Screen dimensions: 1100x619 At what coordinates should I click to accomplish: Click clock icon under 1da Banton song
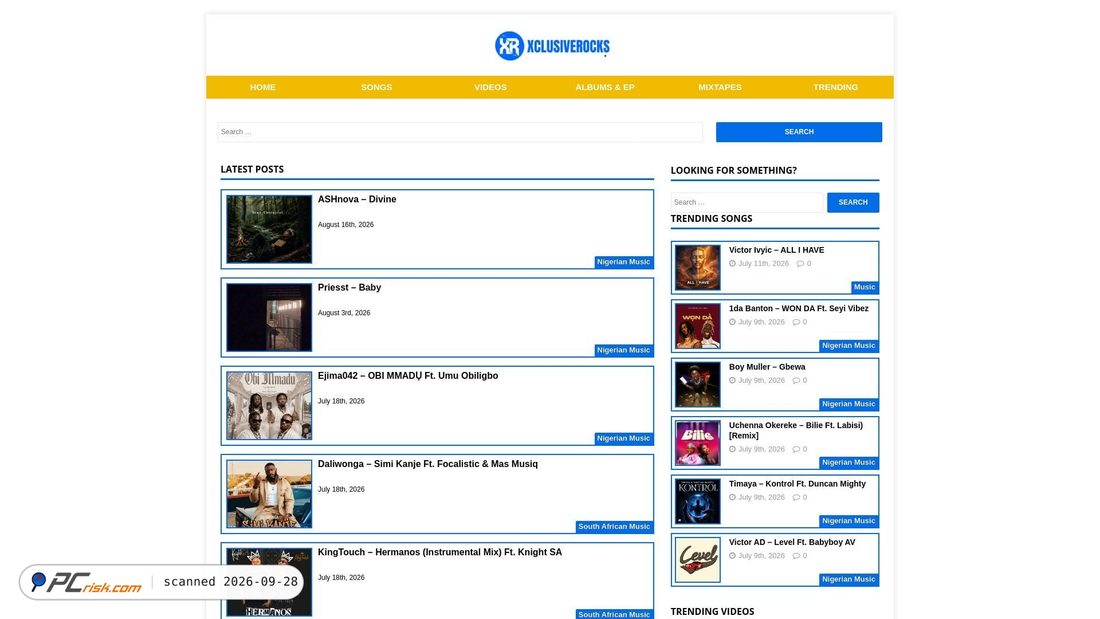pos(732,322)
